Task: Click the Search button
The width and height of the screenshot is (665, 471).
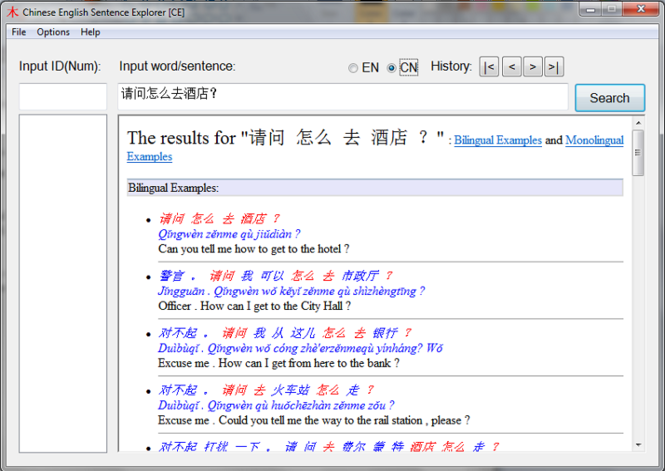Action: 610,98
